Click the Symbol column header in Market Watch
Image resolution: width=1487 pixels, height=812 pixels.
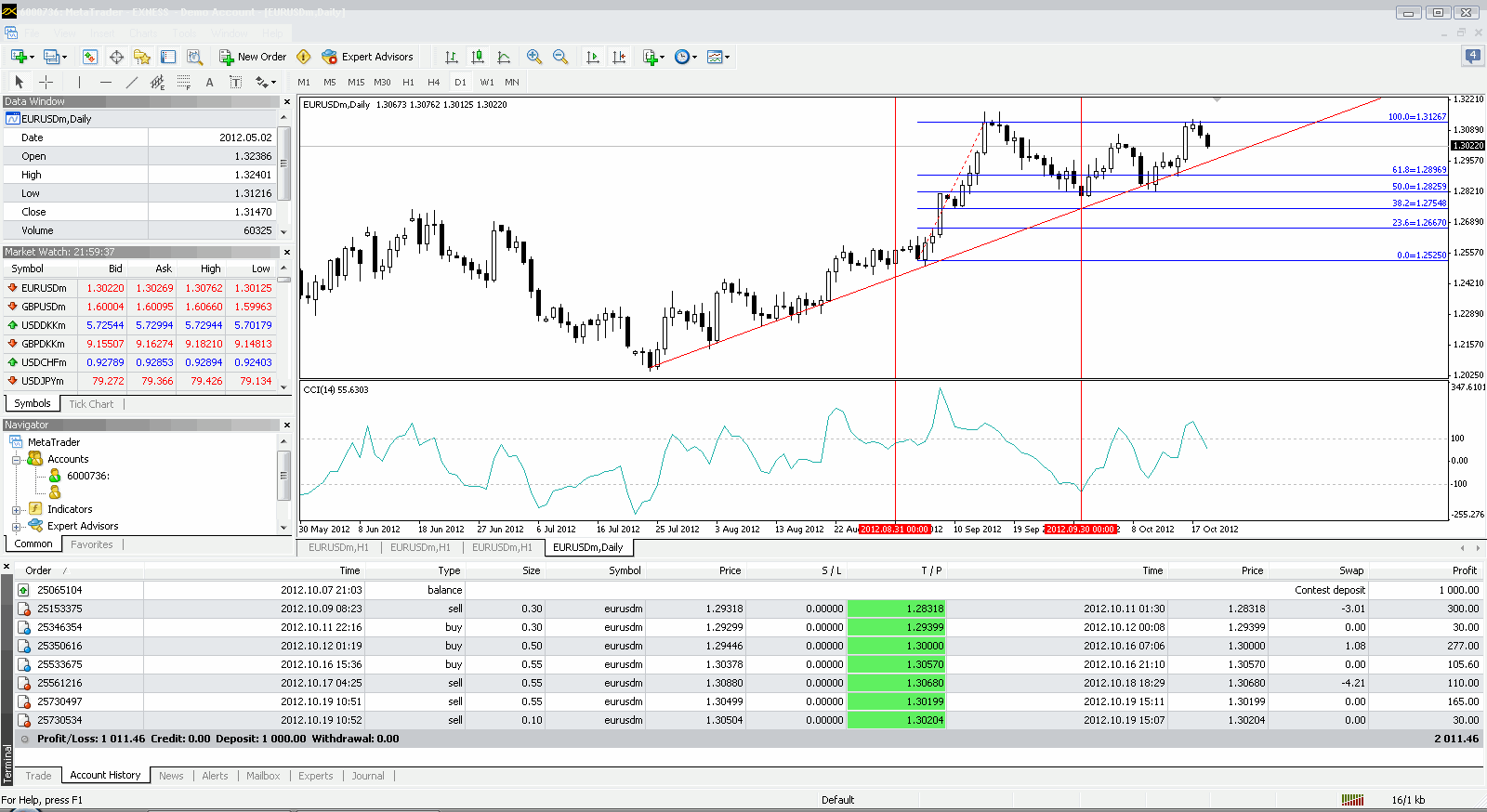[x=40, y=268]
